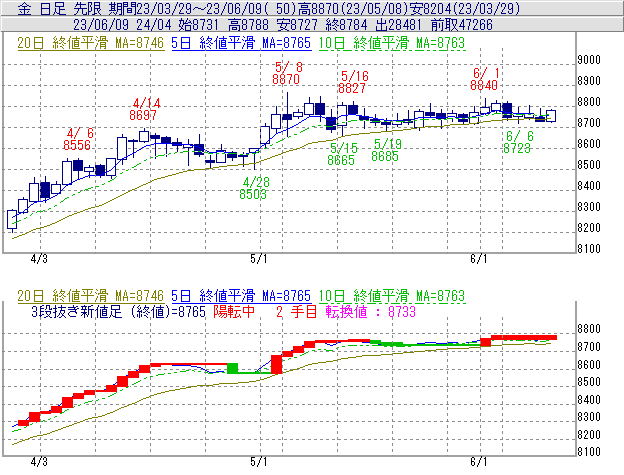
Task: Click the 5/16 8827 high marker
Action: click(x=353, y=82)
